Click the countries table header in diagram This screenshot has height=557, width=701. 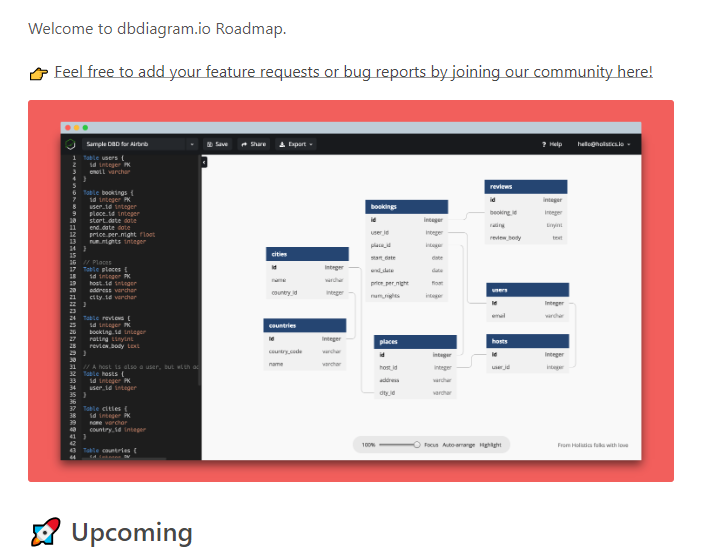tap(306, 325)
